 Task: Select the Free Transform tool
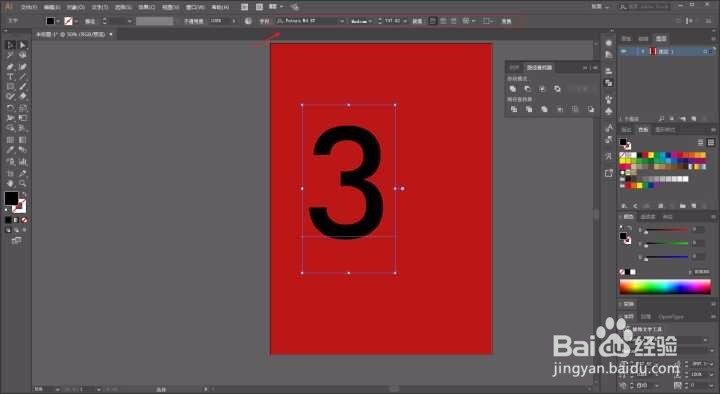[22, 118]
